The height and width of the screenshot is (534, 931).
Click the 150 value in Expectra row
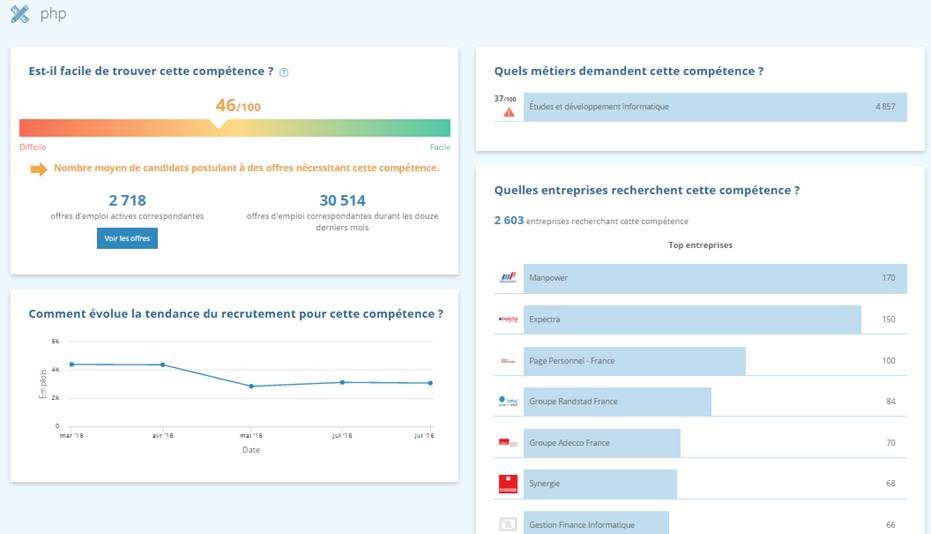click(x=888, y=320)
